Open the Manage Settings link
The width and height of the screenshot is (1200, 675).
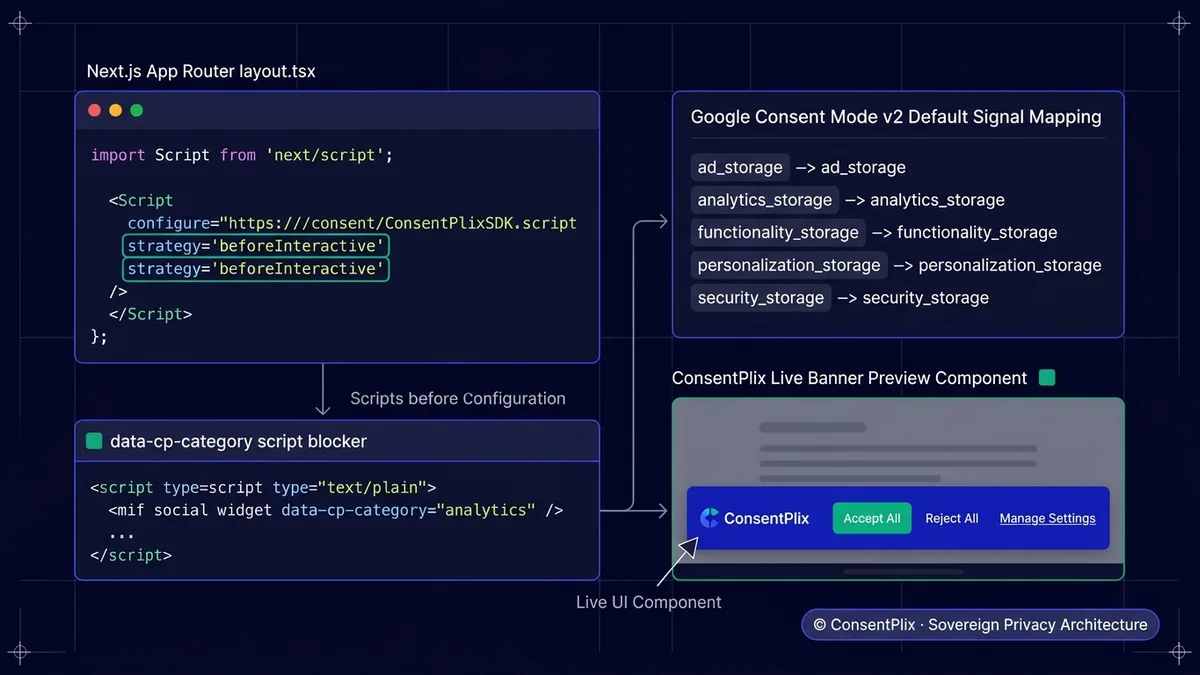click(1047, 518)
